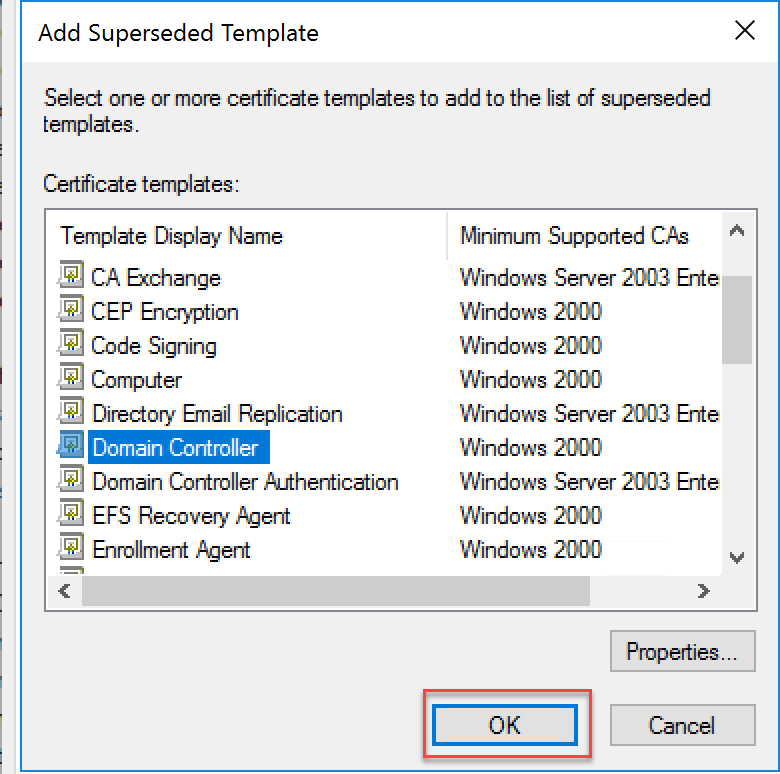Click the Code Signing template icon
Viewport: 780px width, 774px height.
[71, 345]
